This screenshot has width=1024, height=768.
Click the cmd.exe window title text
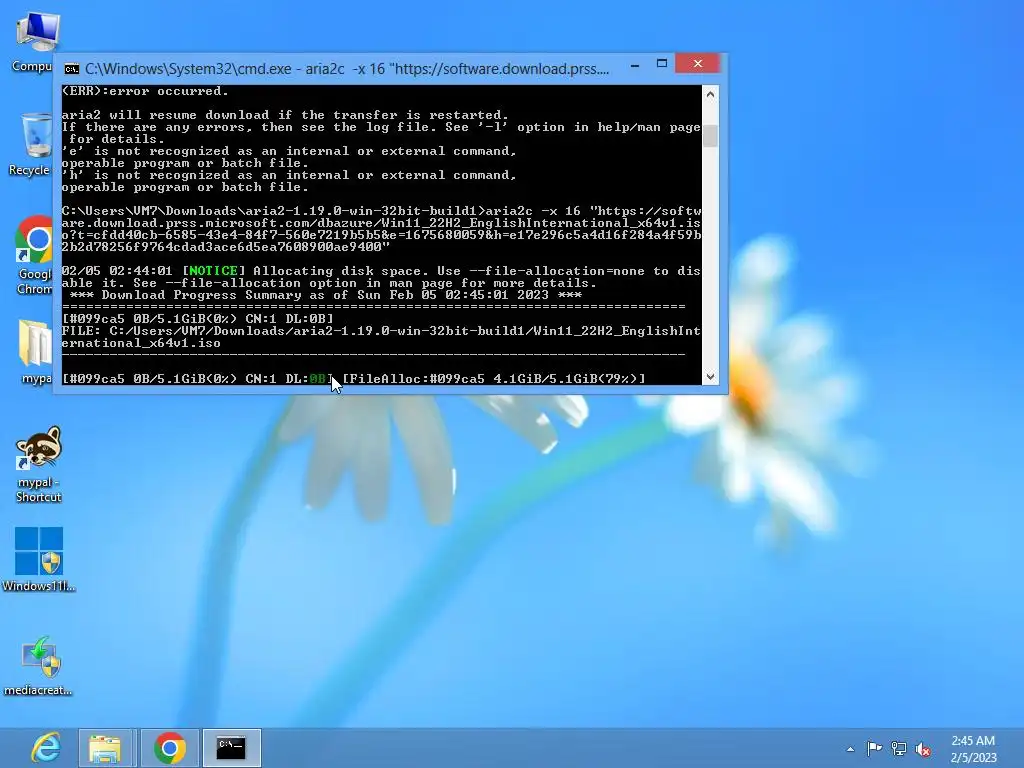pyautogui.click(x=347, y=69)
